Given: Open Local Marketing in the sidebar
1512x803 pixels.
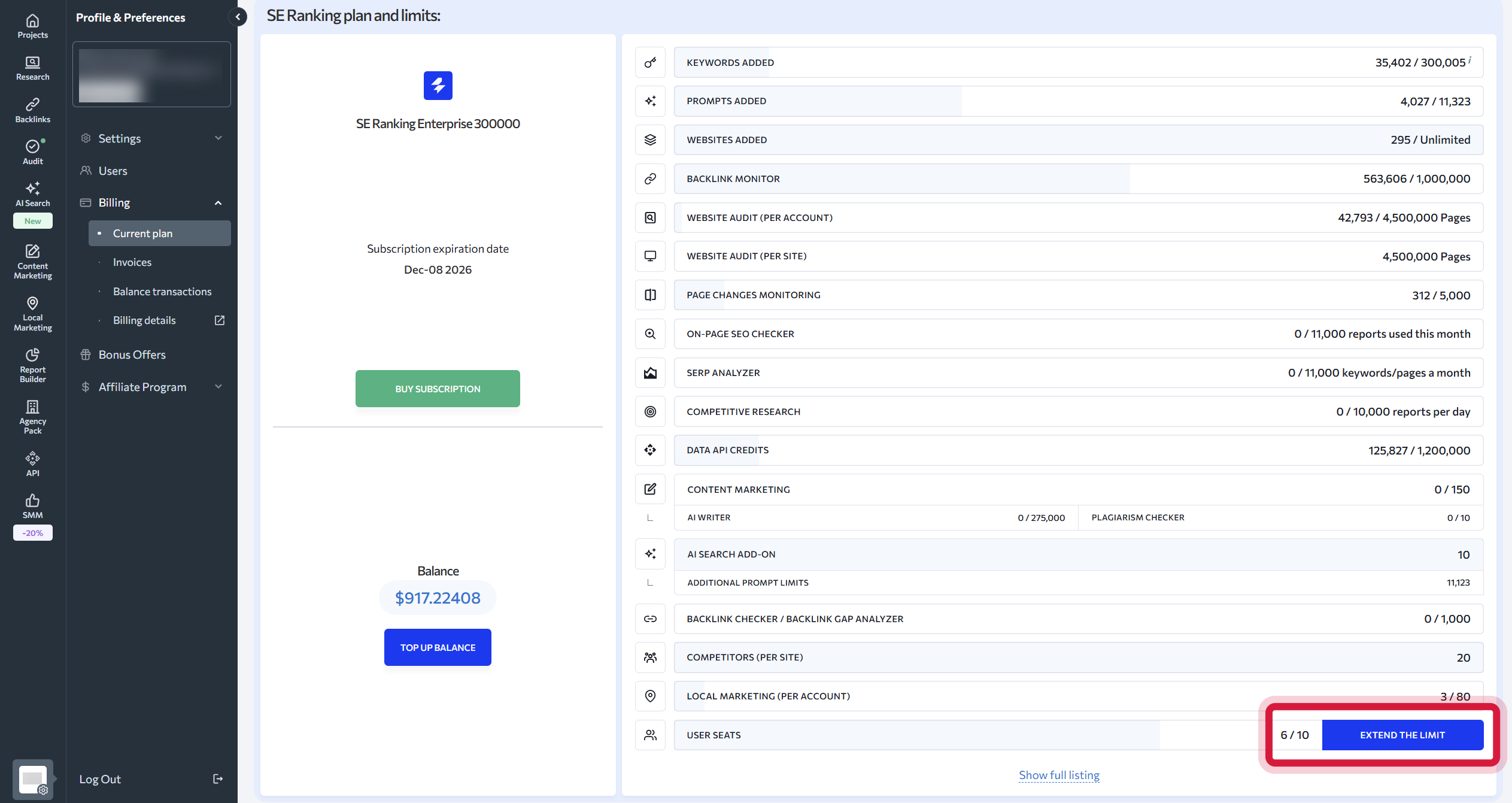Looking at the screenshot, I should click(32, 314).
